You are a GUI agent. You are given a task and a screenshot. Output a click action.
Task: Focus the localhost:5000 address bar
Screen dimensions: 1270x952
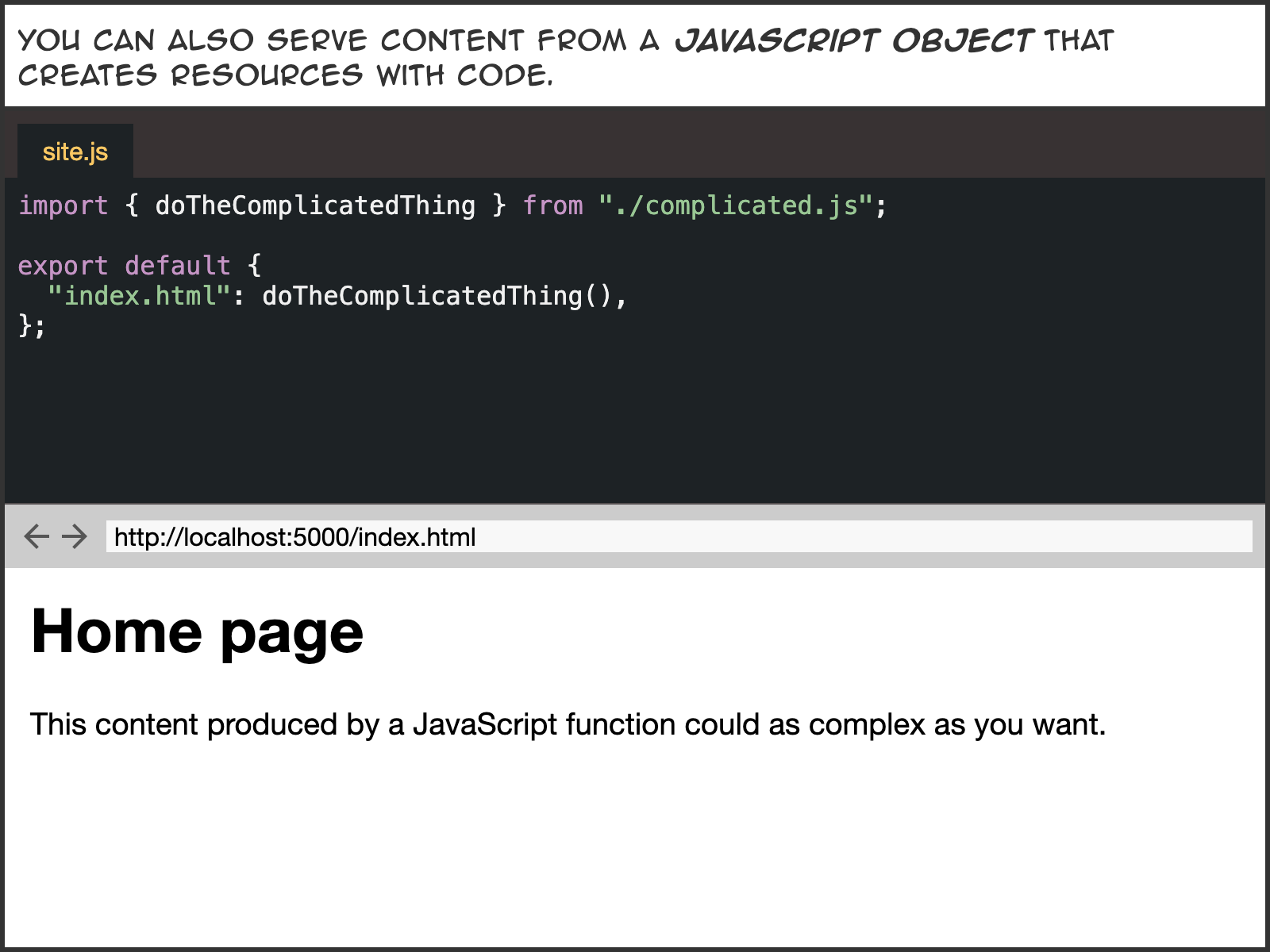click(679, 537)
